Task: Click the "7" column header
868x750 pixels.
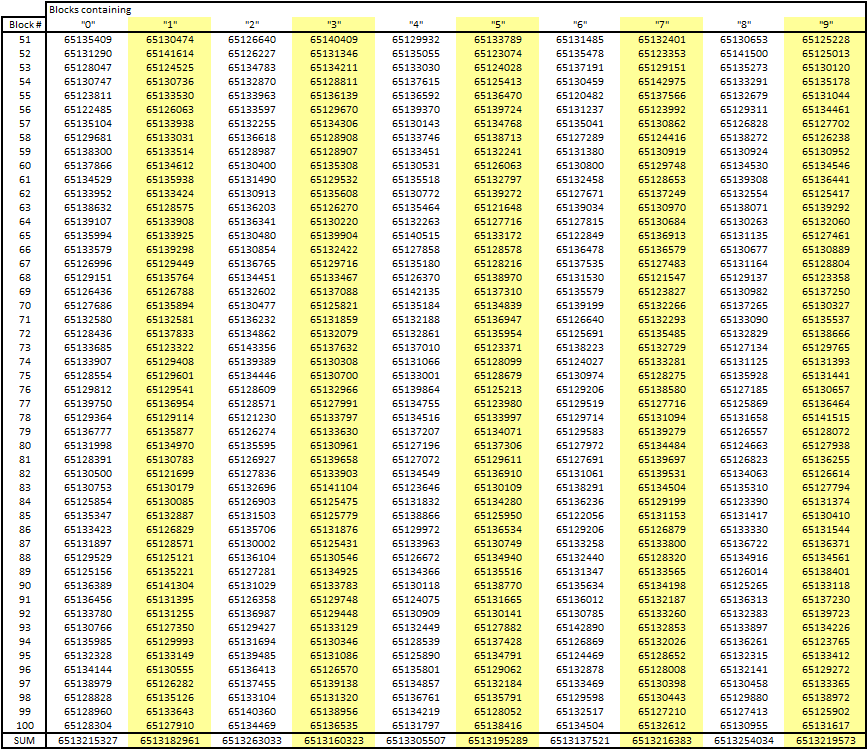Action: coord(662,24)
